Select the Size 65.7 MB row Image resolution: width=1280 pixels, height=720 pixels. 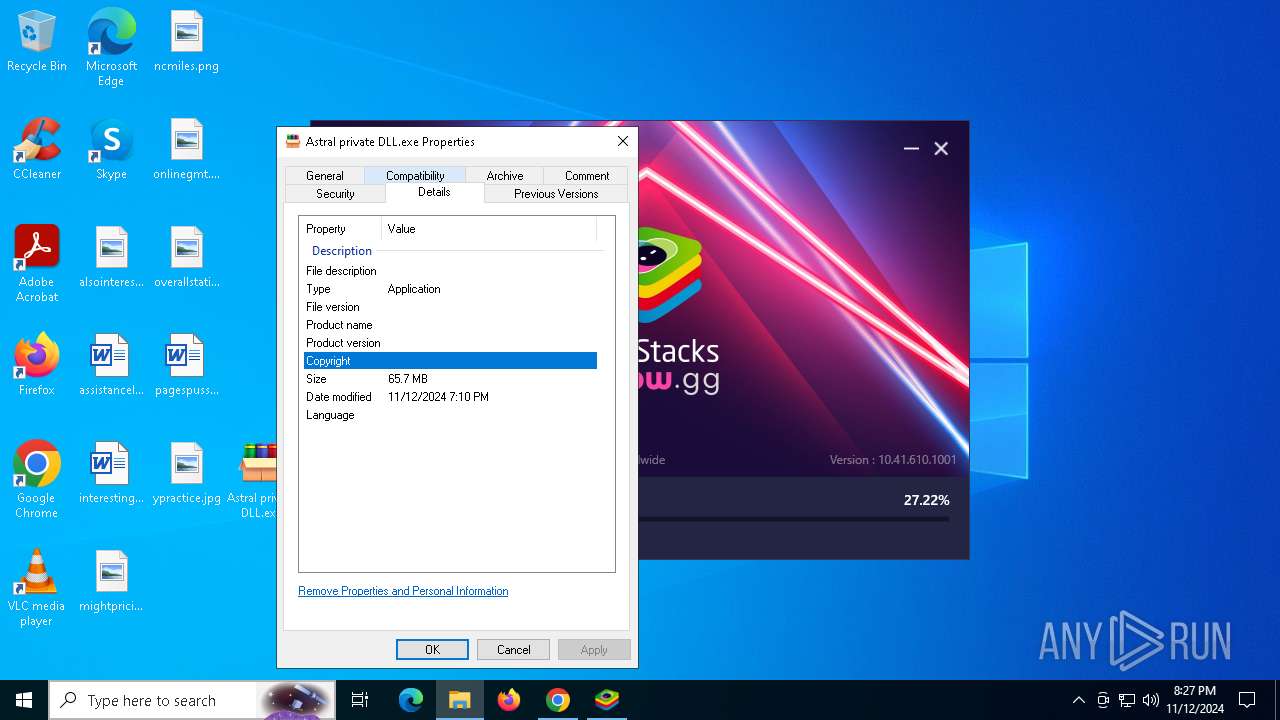[450, 379]
